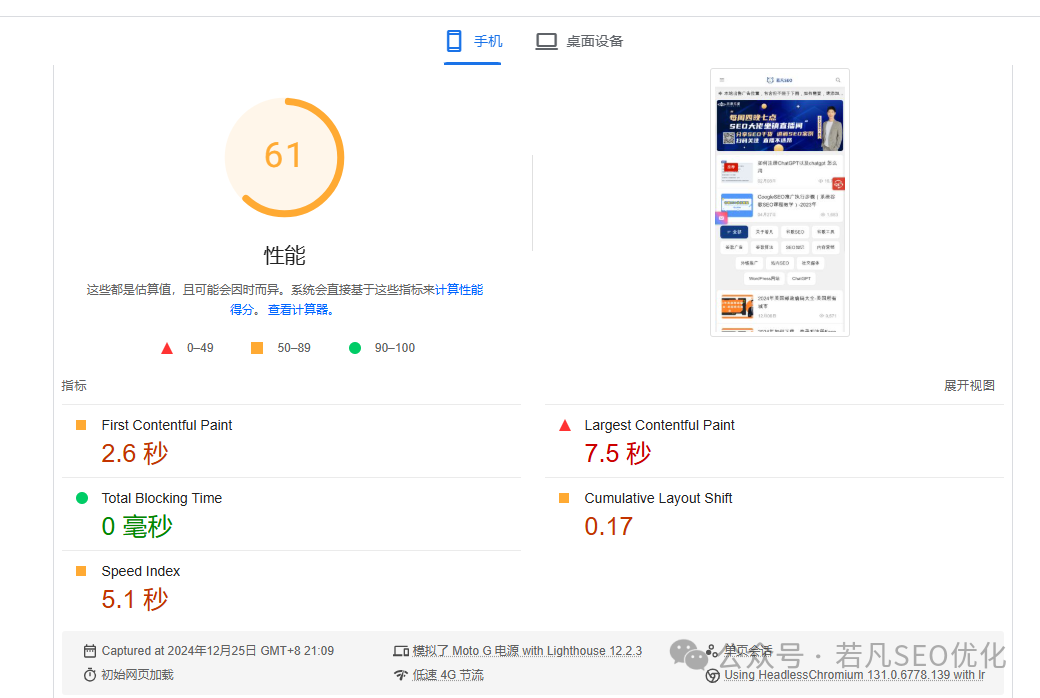The height and width of the screenshot is (698, 1040).
Task: Click the orange square 50–89 legend icon
Action: (x=257, y=348)
